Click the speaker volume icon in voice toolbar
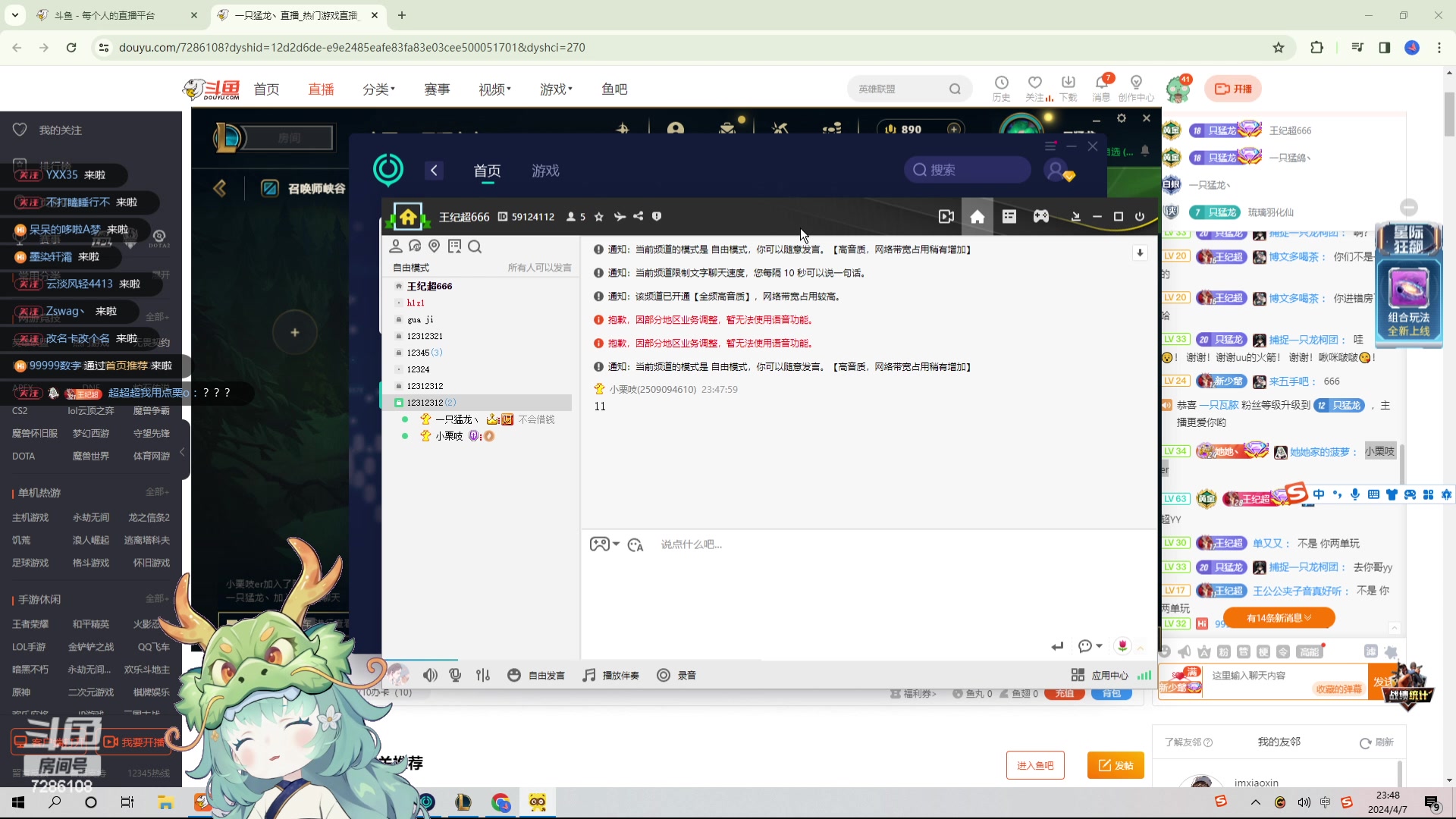Screen dimensions: 1456x819 click(x=430, y=675)
